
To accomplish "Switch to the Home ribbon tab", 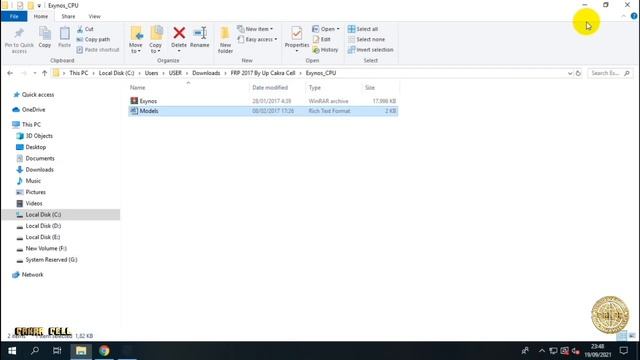I will [x=41, y=16].
